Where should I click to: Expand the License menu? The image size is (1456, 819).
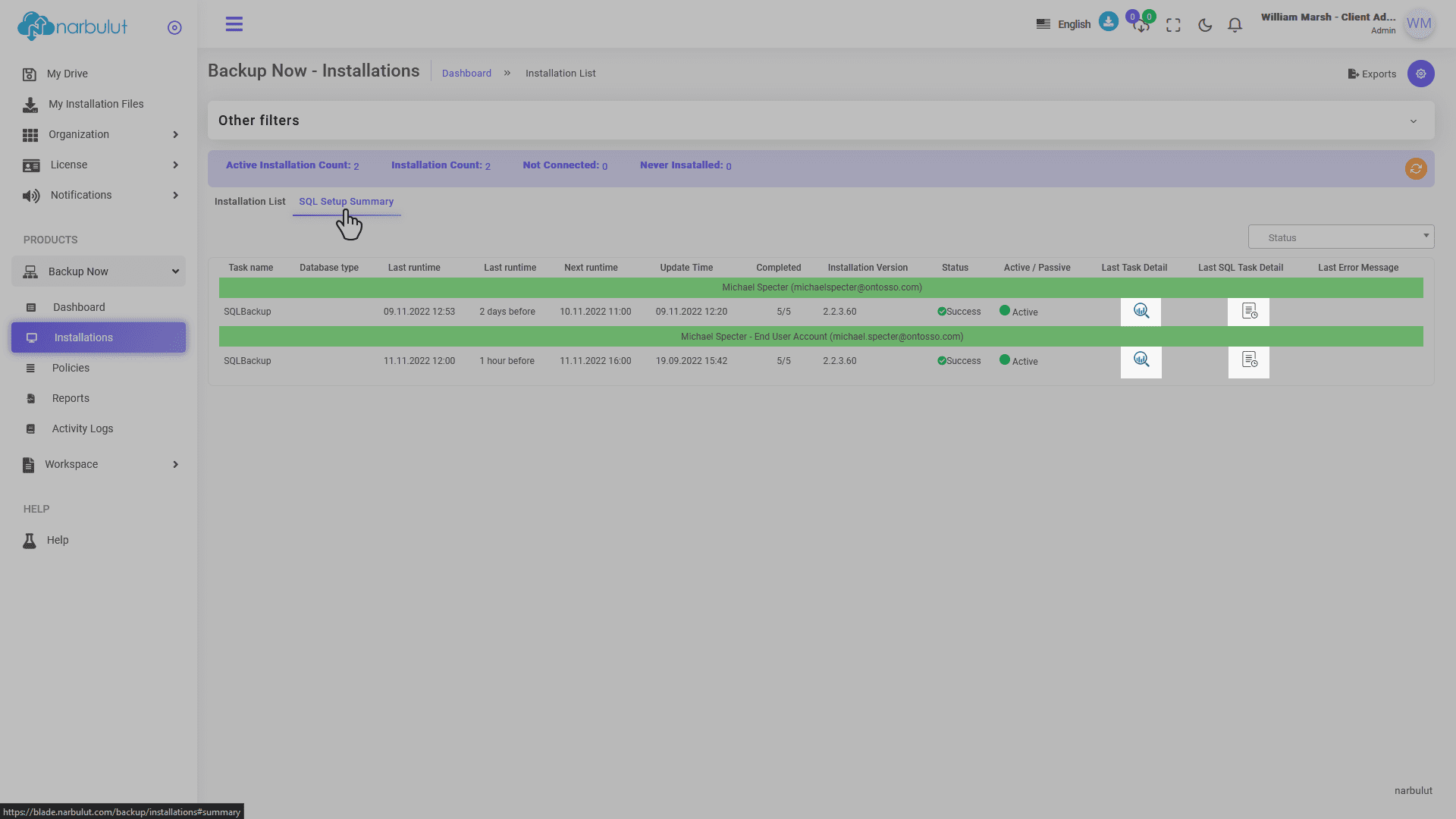click(99, 165)
